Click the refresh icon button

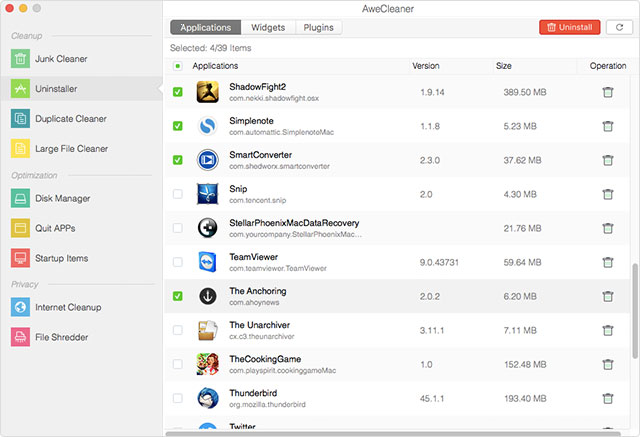click(x=619, y=28)
